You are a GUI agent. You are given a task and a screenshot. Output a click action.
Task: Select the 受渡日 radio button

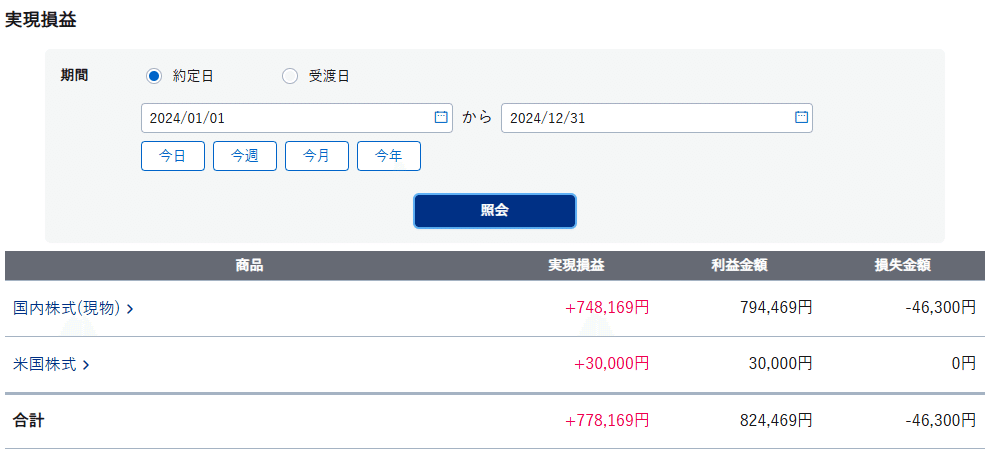coord(289,77)
